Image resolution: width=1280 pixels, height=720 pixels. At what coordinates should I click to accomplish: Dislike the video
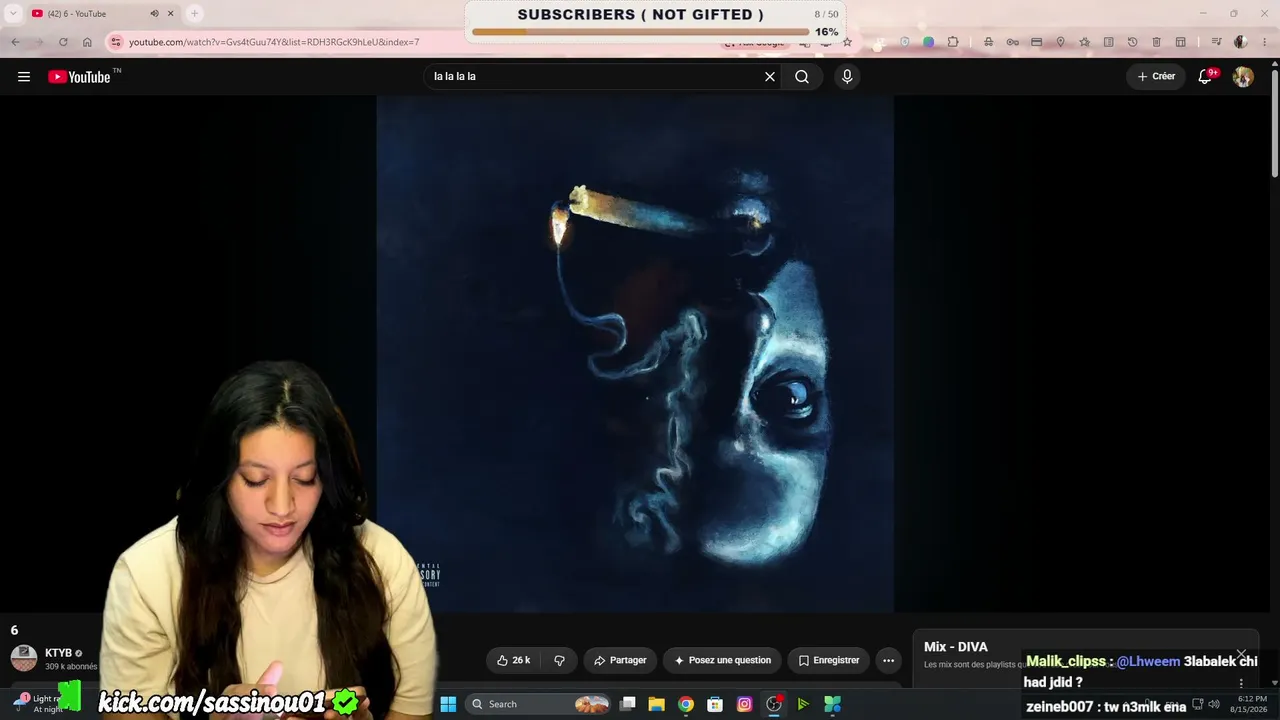tap(559, 660)
